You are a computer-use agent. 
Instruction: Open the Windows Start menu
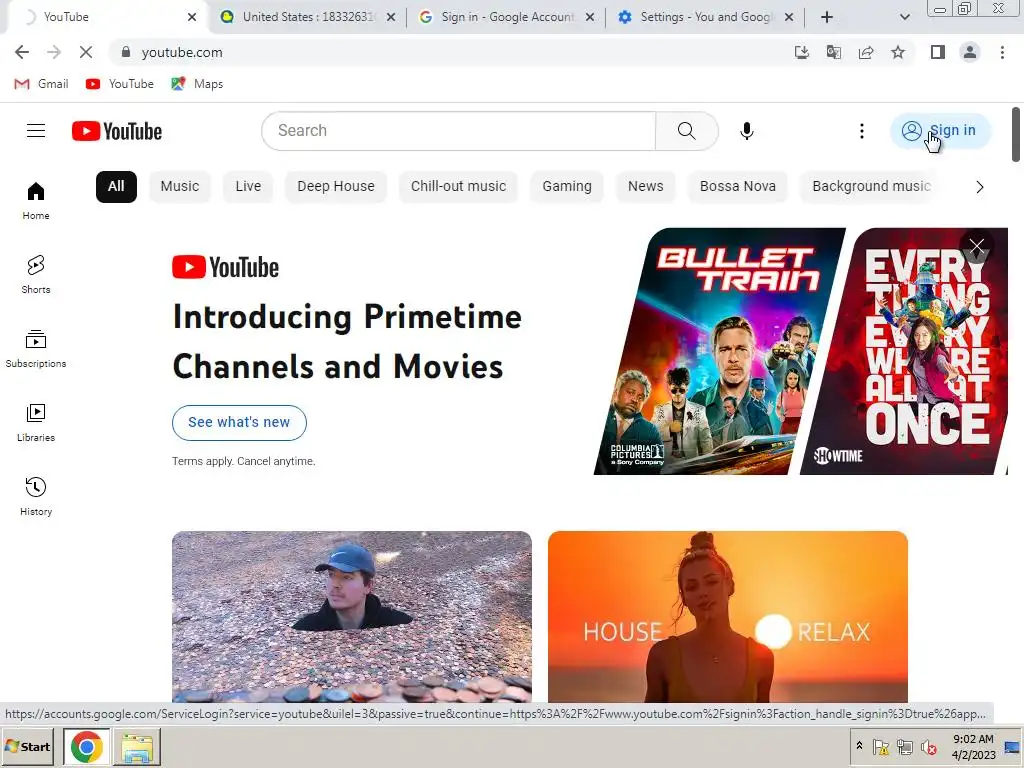pyautogui.click(x=27, y=746)
